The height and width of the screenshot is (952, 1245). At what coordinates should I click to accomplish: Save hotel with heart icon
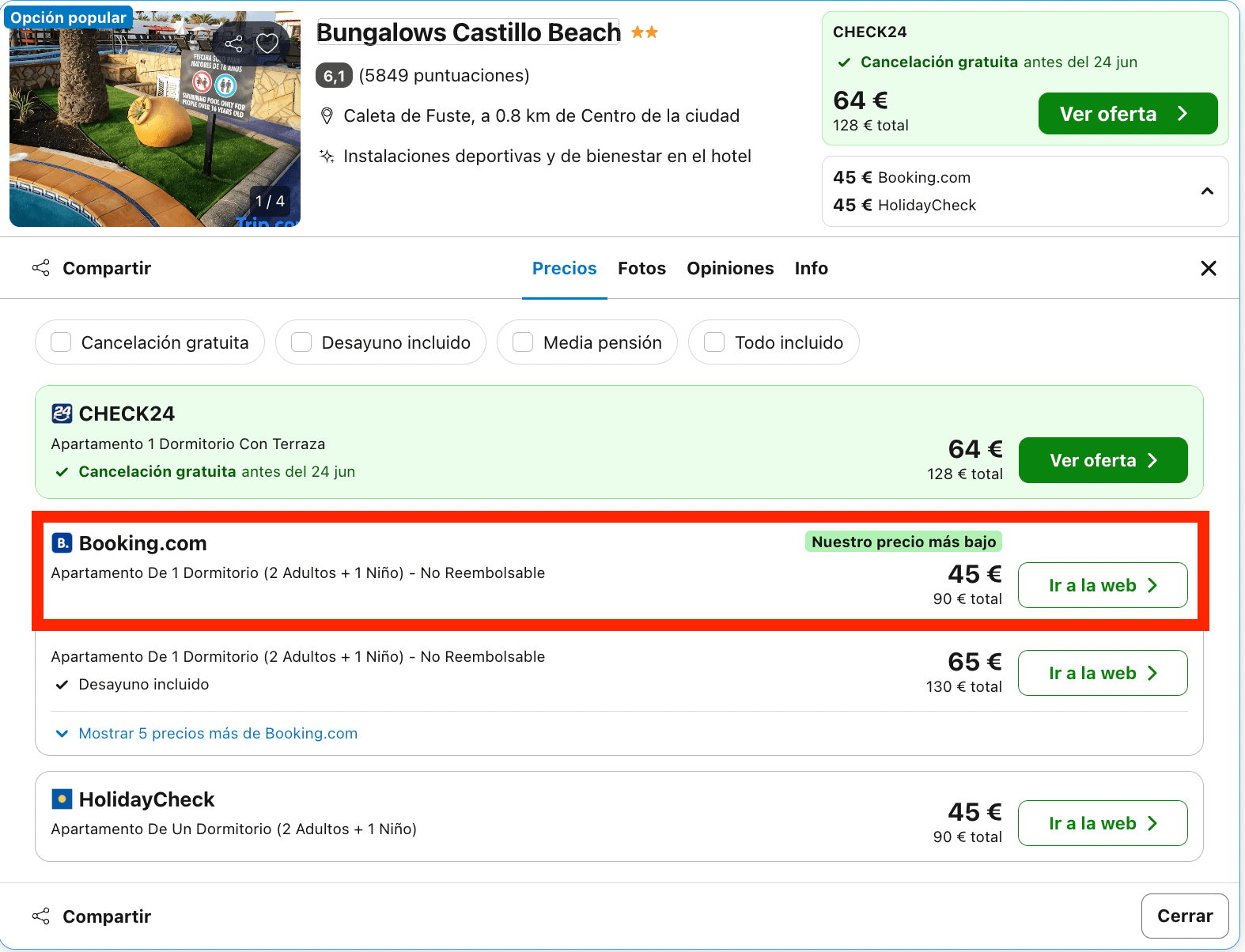point(267,43)
